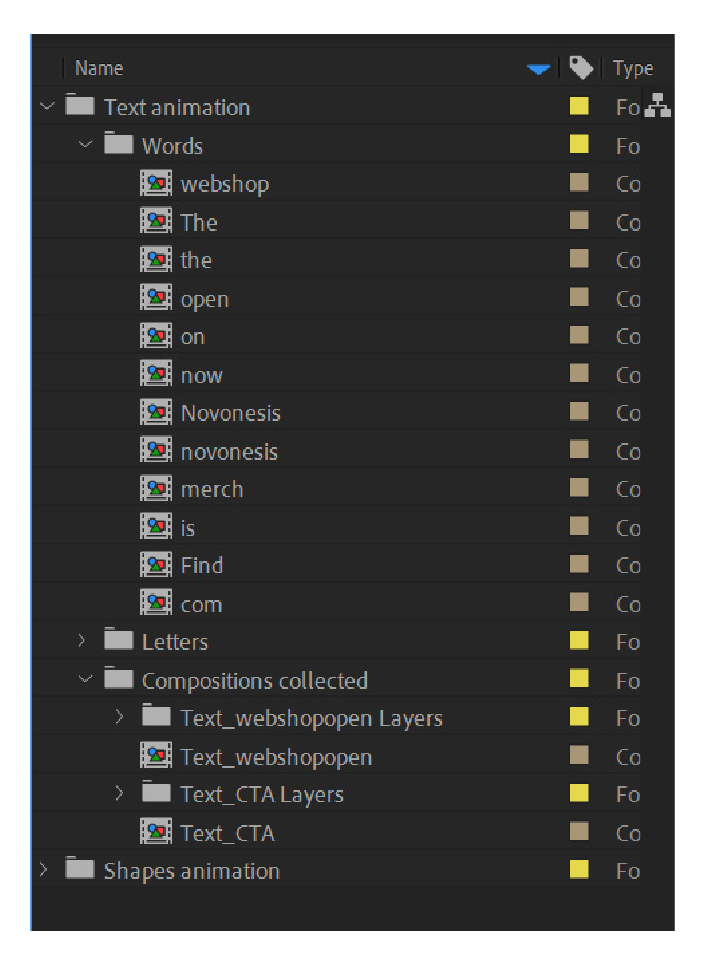
Task: Click the webshop composition icon
Action: [155, 183]
